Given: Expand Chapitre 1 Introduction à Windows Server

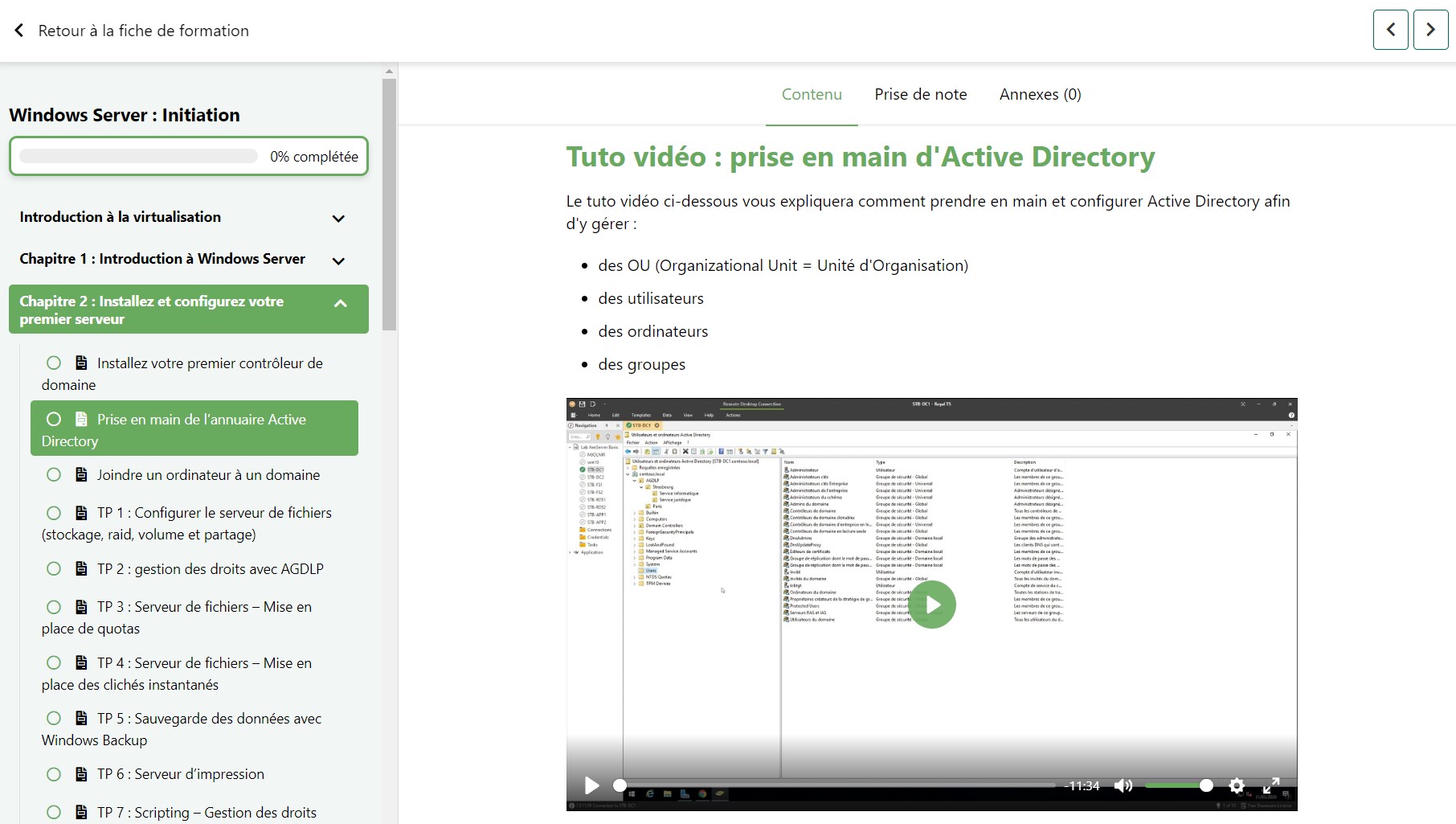Looking at the screenshot, I should 338,260.
